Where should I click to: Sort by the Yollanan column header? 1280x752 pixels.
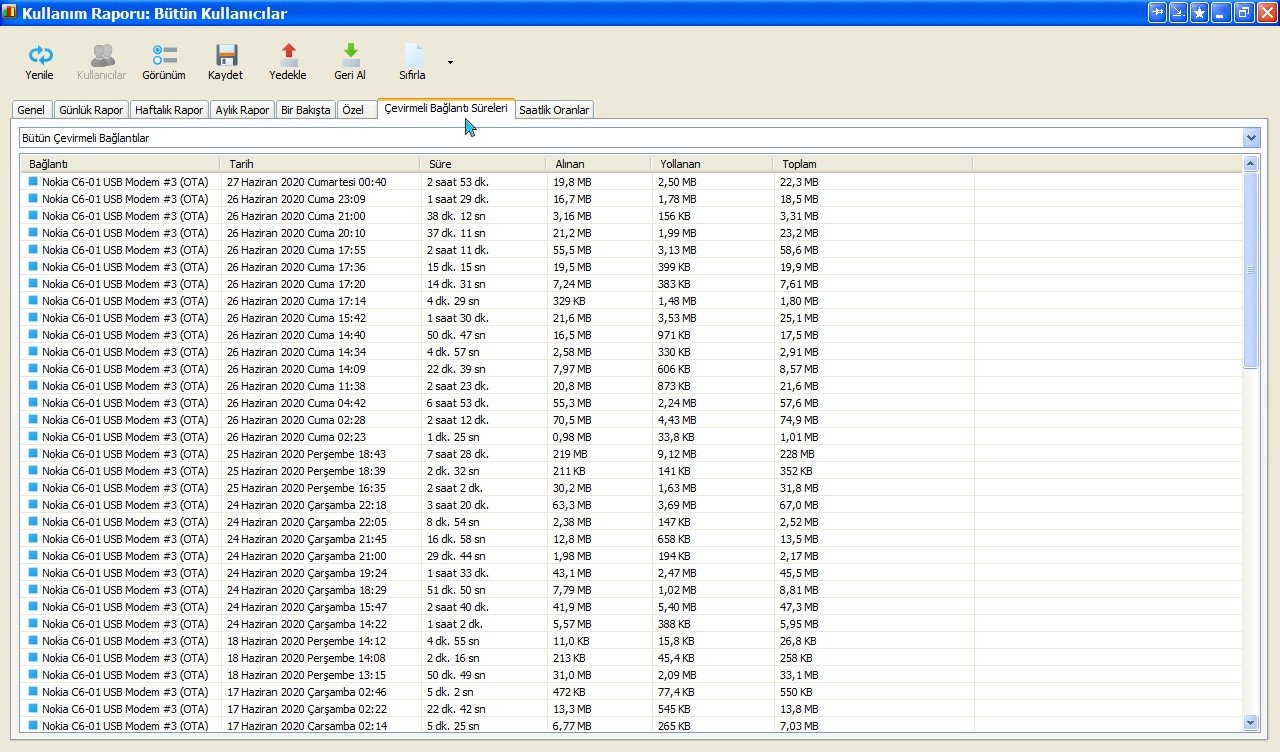710,164
